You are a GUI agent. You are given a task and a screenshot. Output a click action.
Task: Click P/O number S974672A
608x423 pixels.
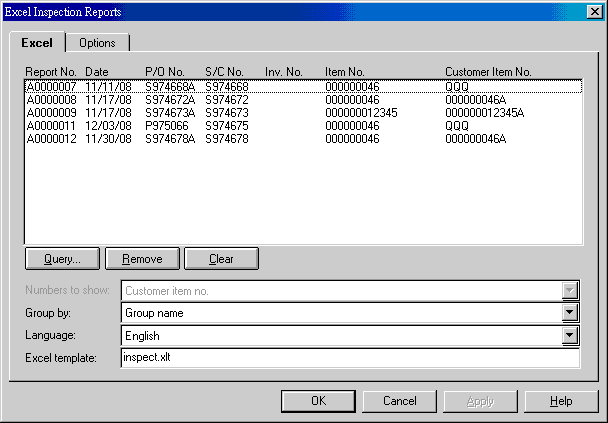(x=170, y=100)
